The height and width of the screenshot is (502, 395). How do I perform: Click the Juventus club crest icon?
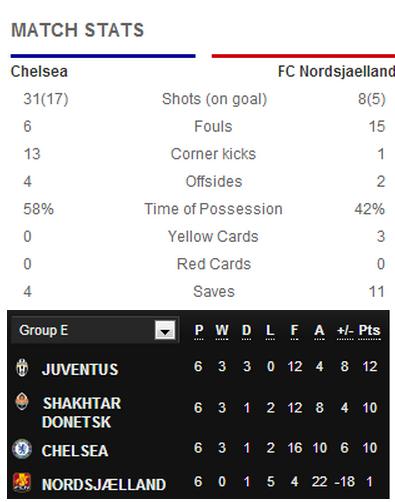pos(22,368)
